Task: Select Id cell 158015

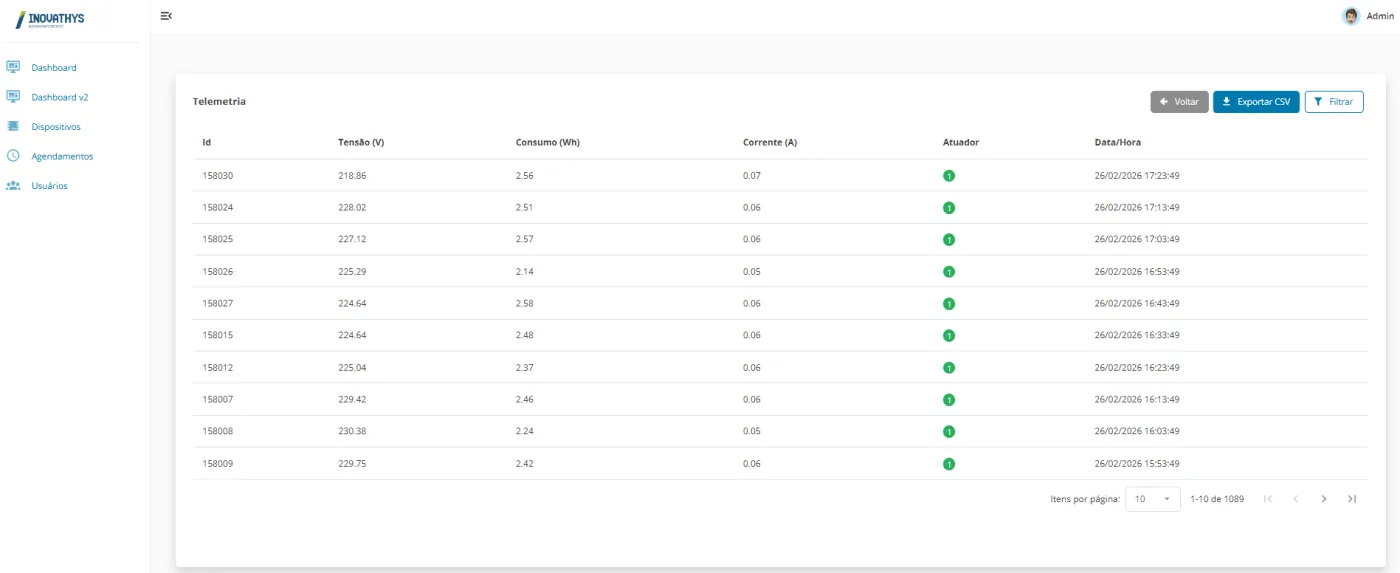Action: 217,335
